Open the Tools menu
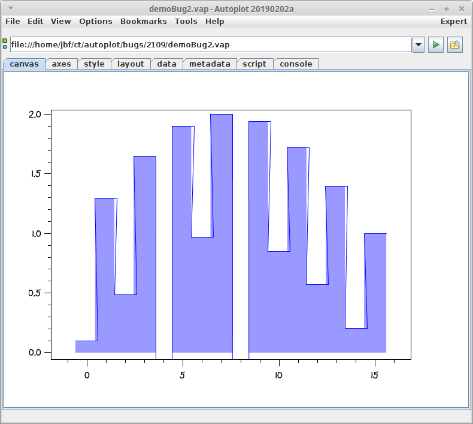 186,21
